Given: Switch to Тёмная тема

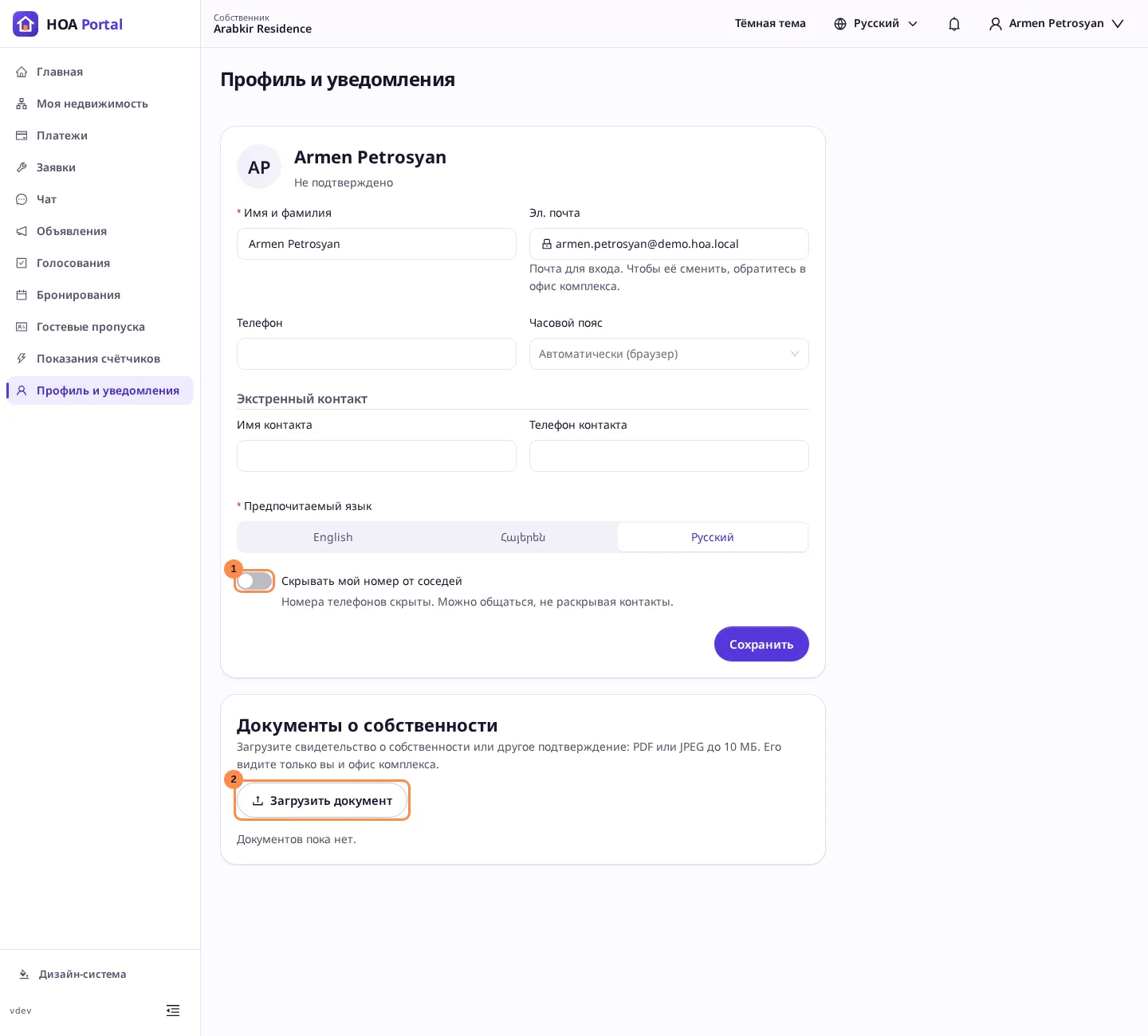Looking at the screenshot, I should click(x=770, y=24).
